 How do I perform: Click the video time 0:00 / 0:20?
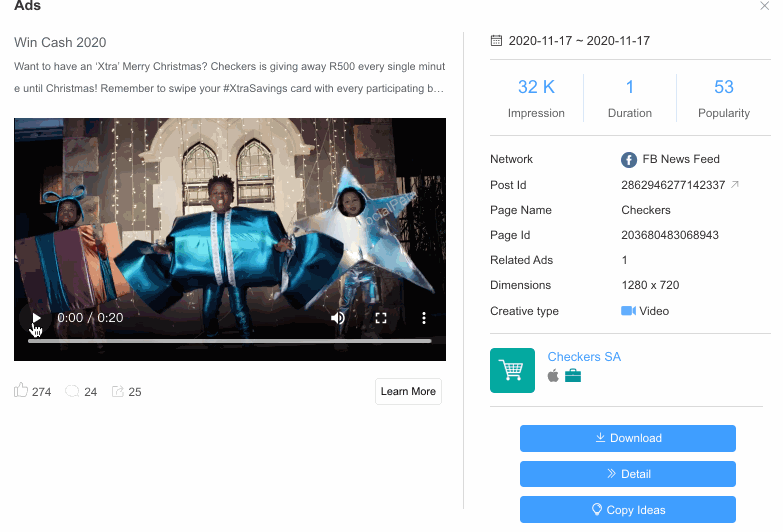pyautogui.click(x=90, y=318)
